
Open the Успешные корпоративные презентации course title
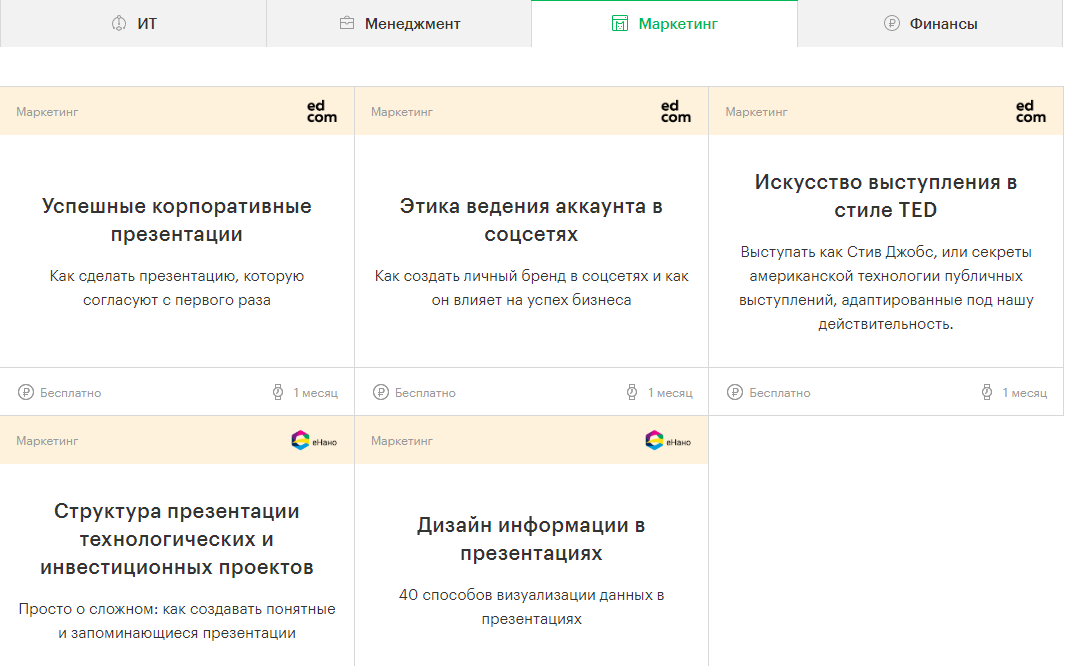pos(177,220)
